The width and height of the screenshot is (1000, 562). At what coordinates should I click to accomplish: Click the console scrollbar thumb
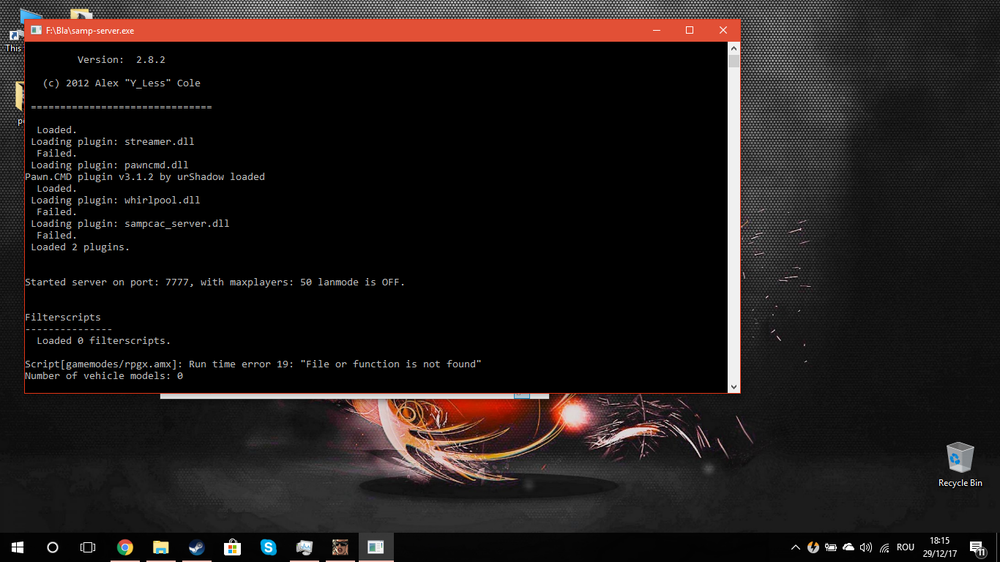click(733, 61)
